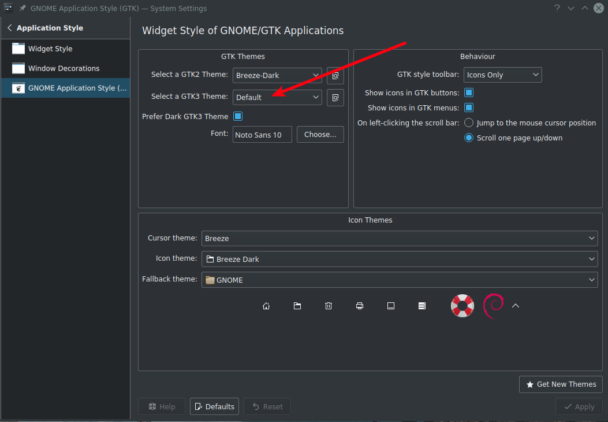Screen dimensions: 608x422
Task: Click the home icon in icon preview
Action: pos(266,306)
